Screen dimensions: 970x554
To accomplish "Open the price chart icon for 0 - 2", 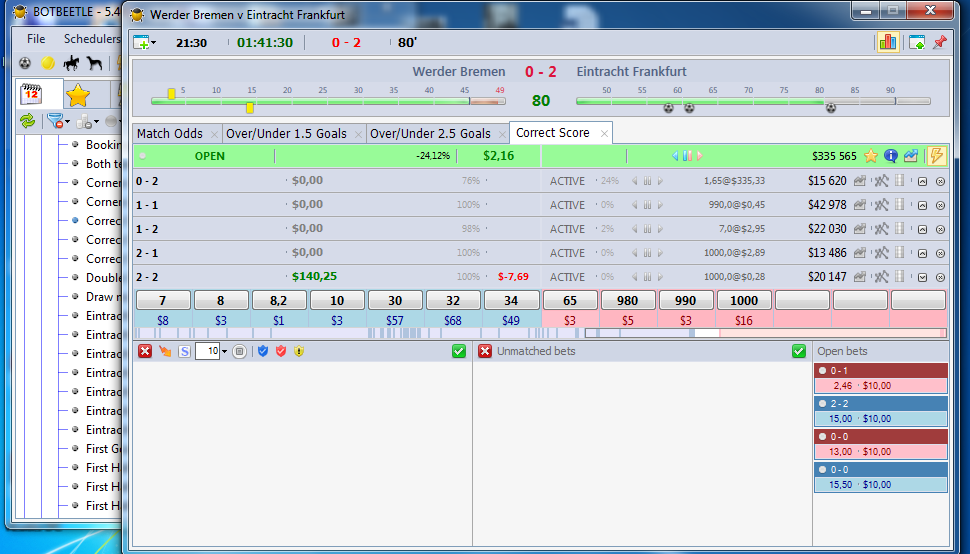I will tap(859, 181).
